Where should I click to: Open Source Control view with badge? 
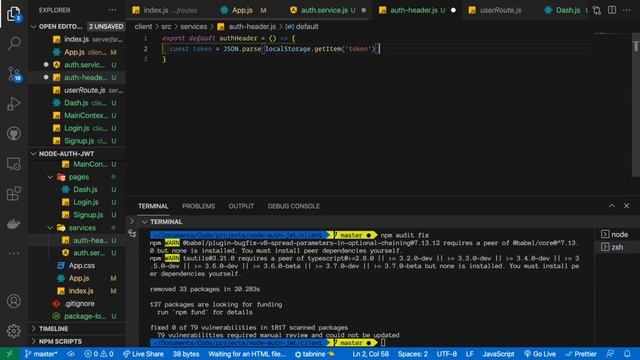[x=14, y=74]
